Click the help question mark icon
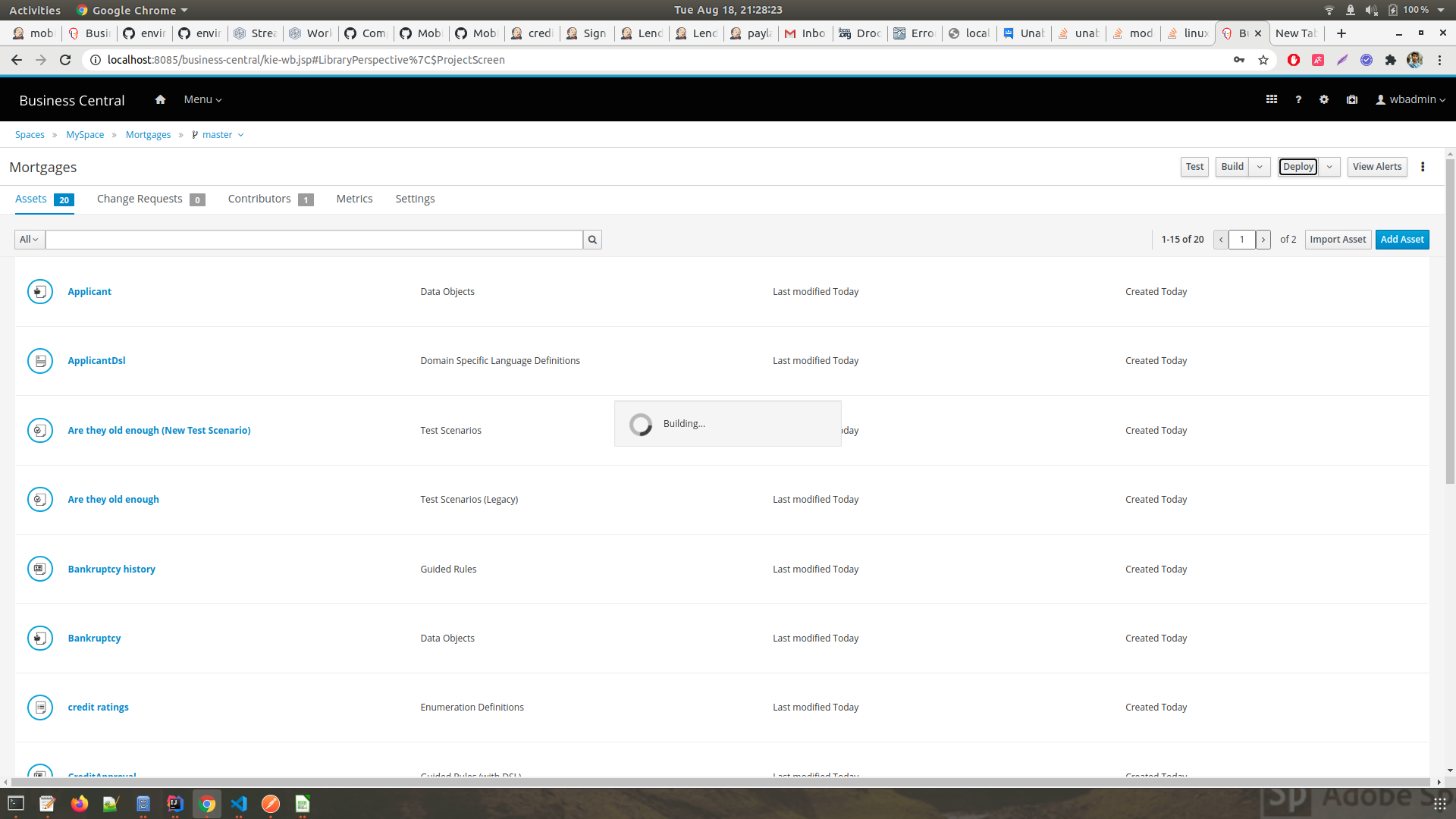Viewport: 1456px width, 819px height. 1298,99
